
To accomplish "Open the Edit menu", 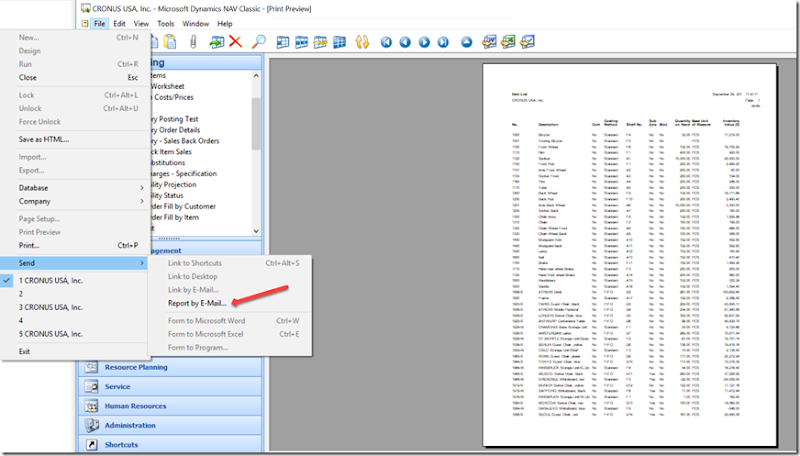I will [x=119, y=23].
